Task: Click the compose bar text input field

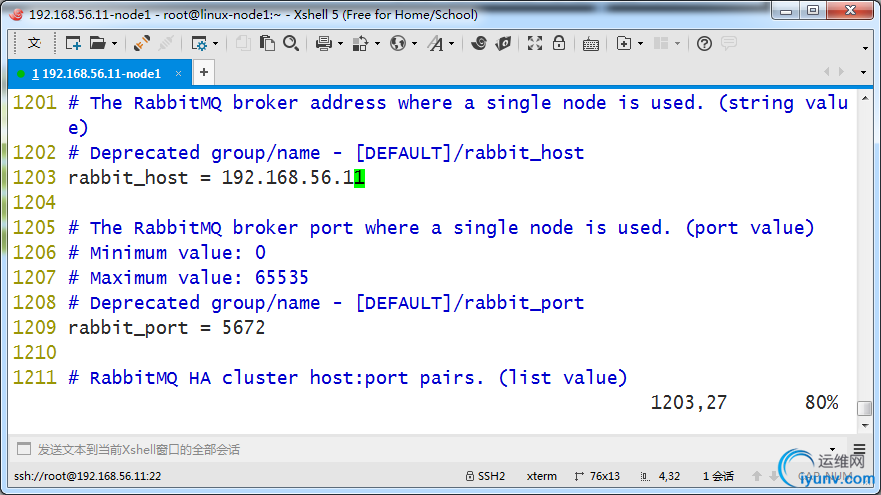Action: point(427,449)
